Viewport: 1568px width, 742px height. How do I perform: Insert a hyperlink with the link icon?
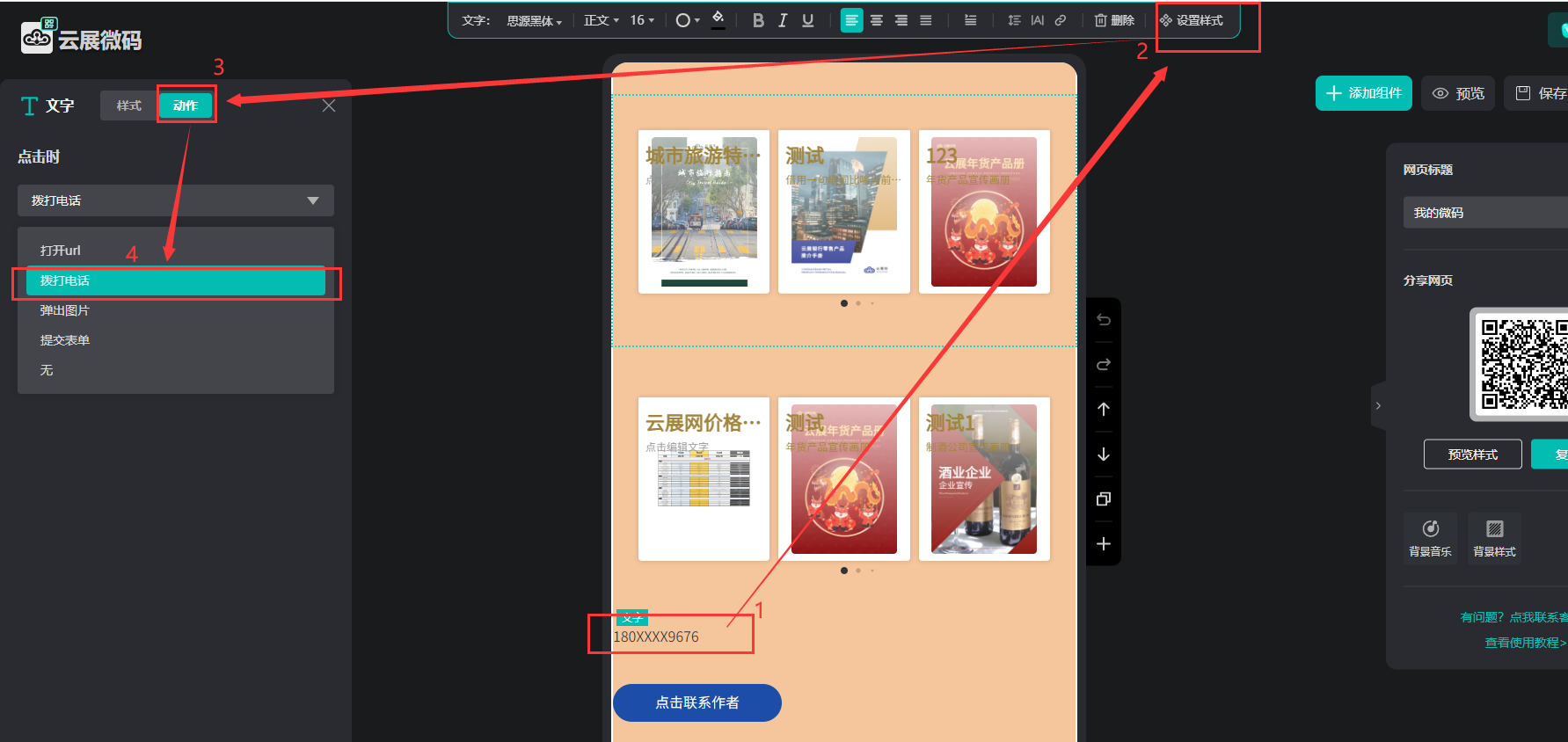(1061, 20)
